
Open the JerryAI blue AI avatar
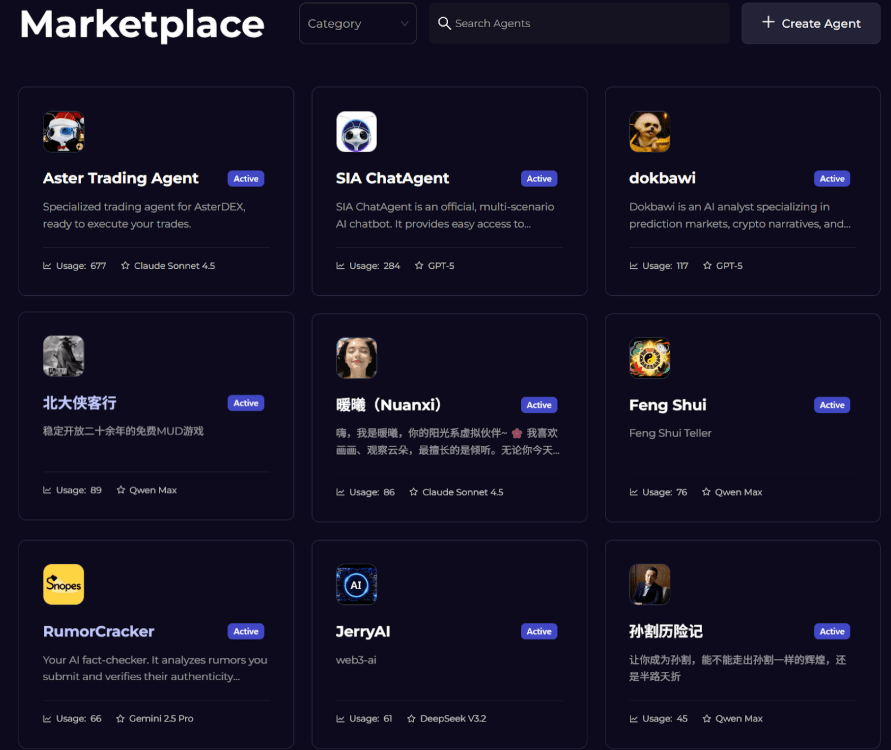click(356, 584)
